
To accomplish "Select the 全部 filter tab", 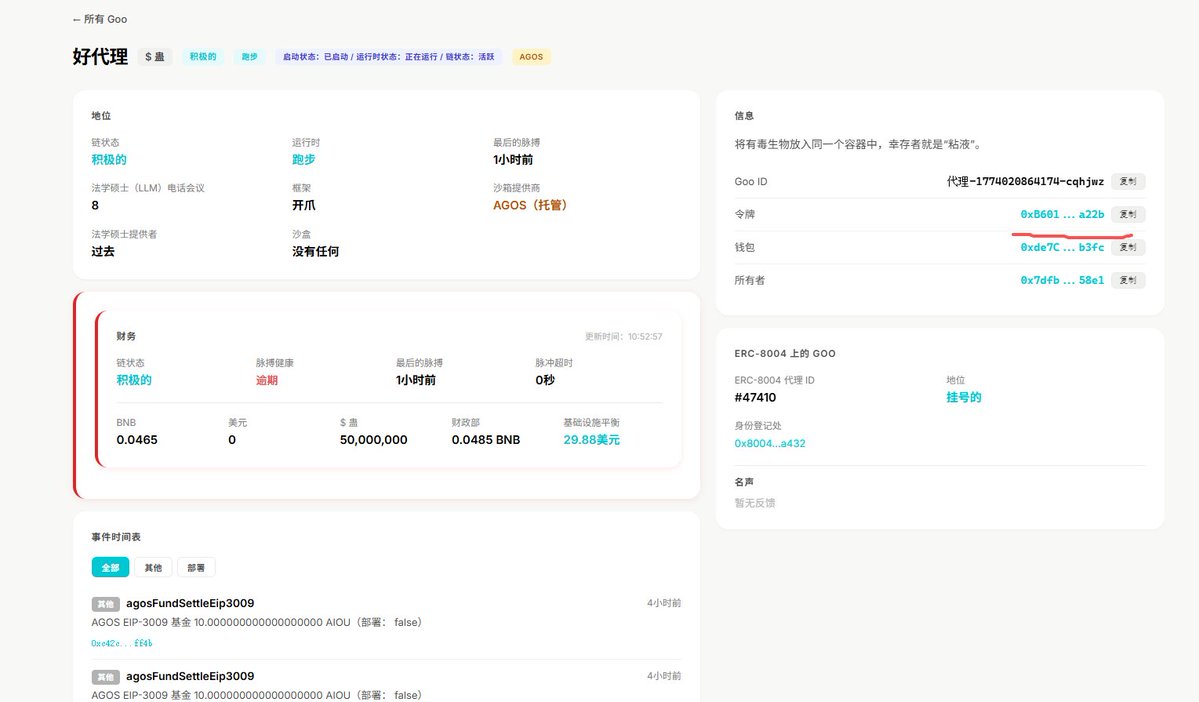I will coord(110,567).
